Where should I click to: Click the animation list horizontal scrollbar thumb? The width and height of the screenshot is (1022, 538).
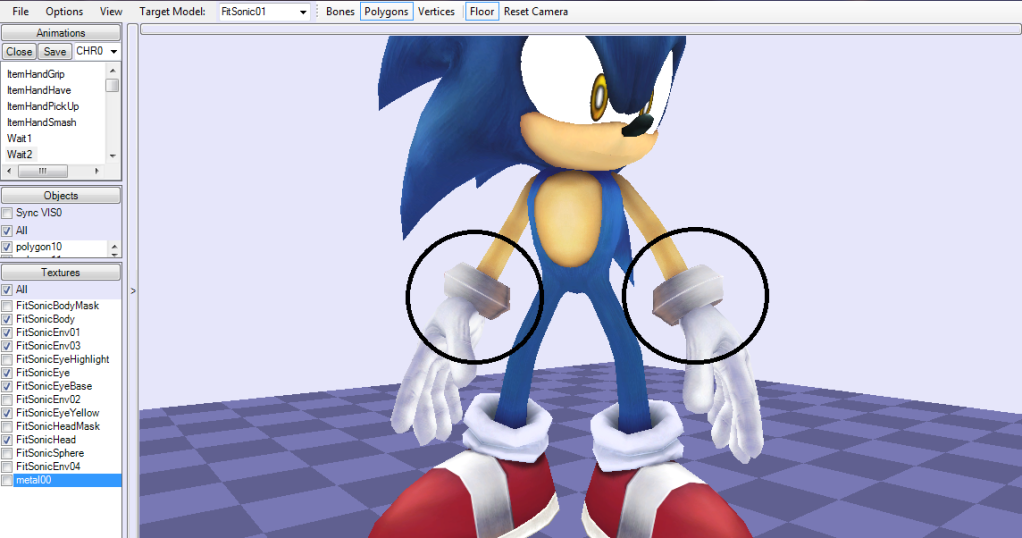[x=42, y=171]
